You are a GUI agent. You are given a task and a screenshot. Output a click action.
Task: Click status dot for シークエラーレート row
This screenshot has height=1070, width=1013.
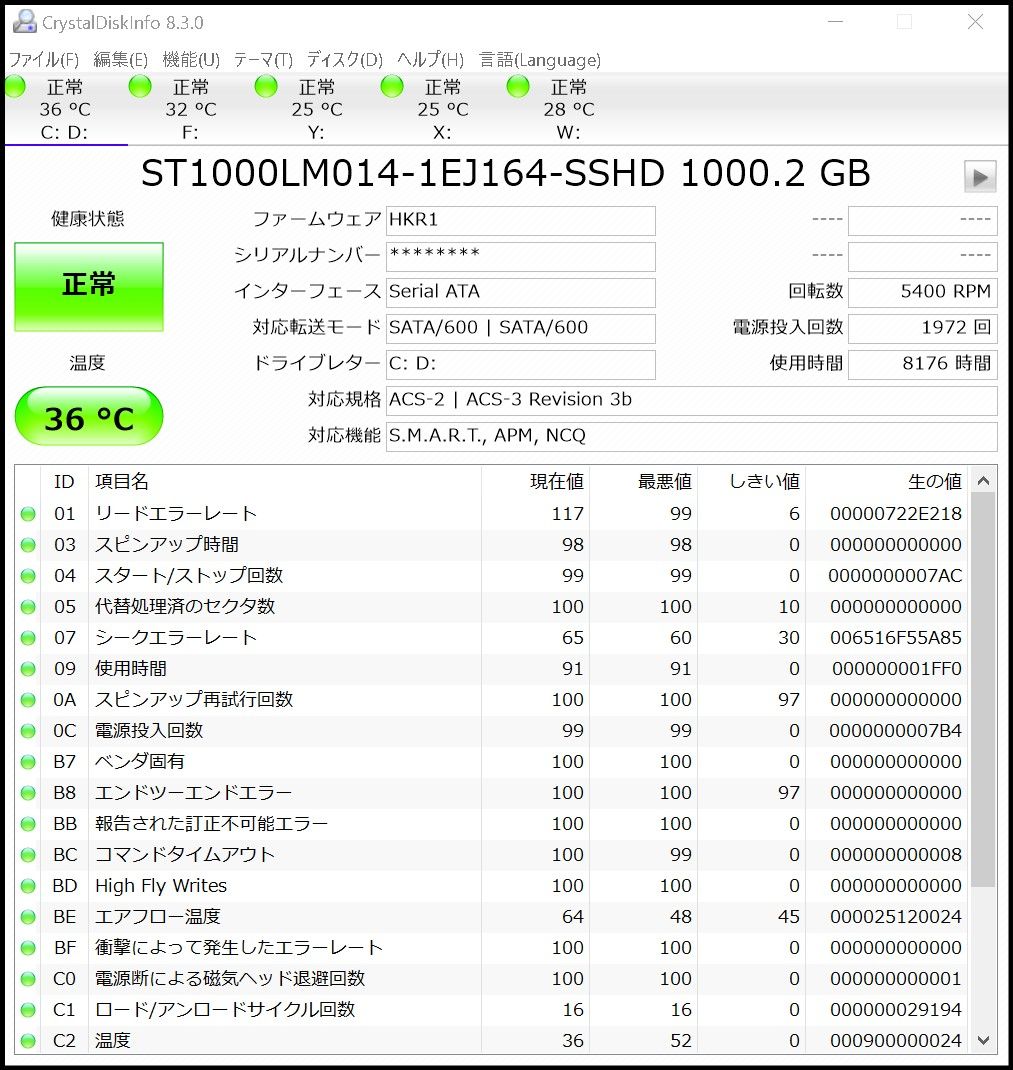[x=28, y=638]
